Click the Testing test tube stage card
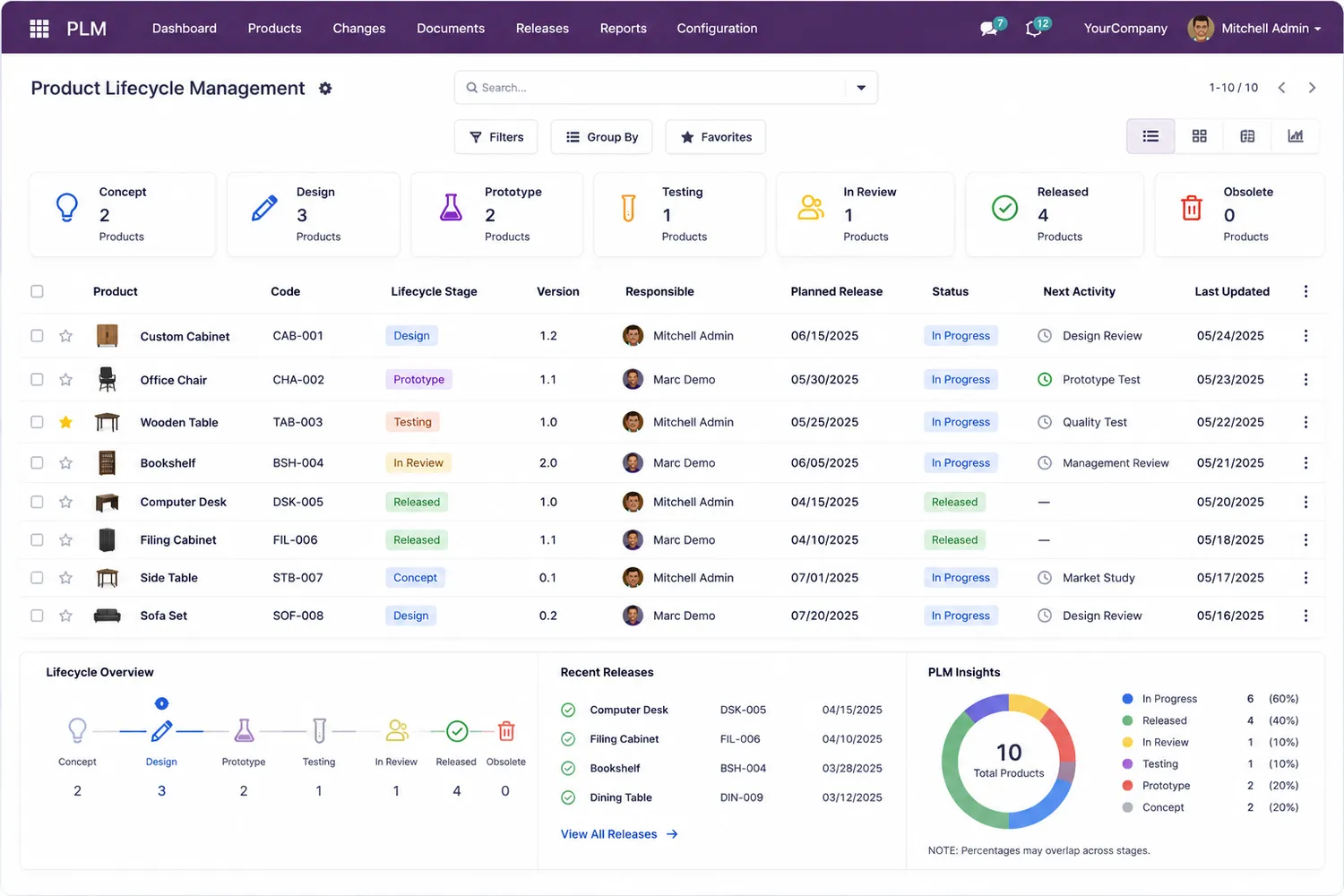Viewport: 1344px width, 896px height. coord(680,214)
